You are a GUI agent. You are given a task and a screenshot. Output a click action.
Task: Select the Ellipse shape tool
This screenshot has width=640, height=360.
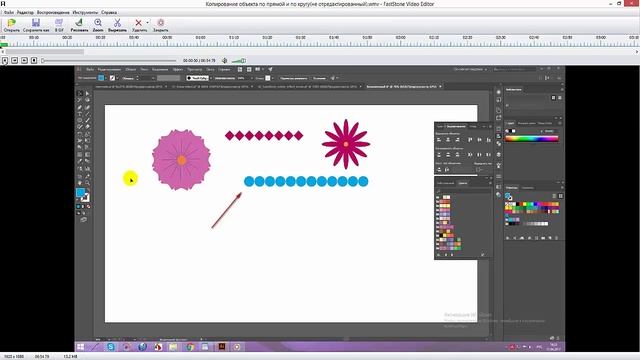point(80,120)
